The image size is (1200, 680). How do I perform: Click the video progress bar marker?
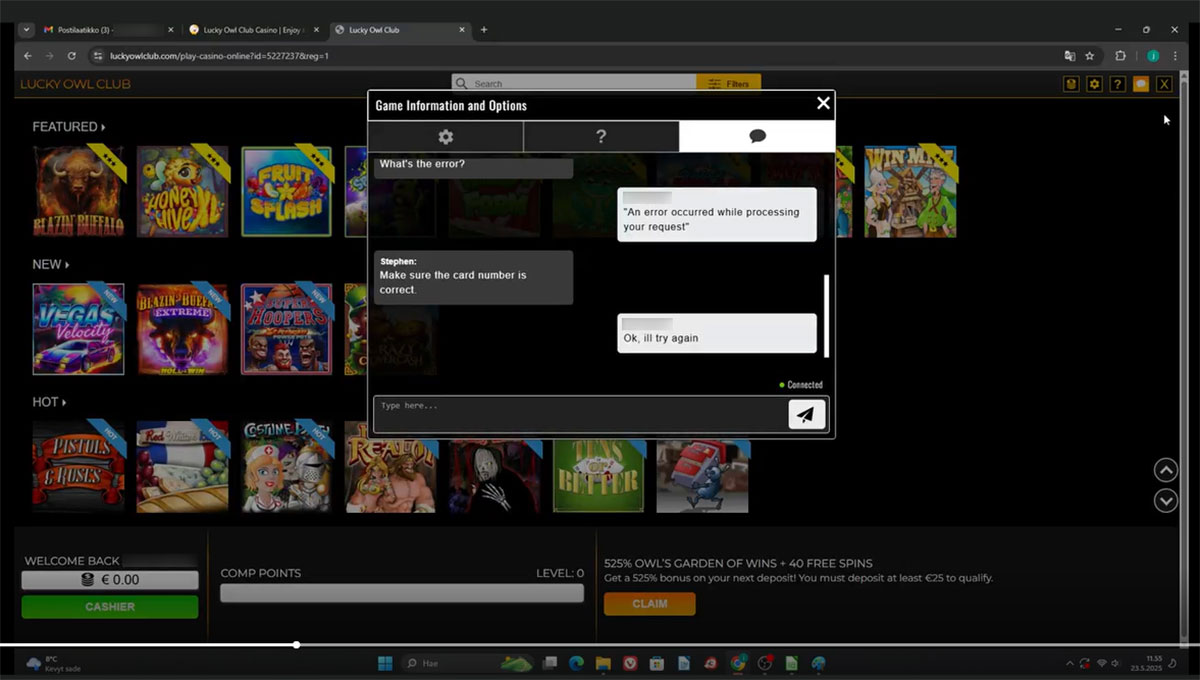(x=296, y=645)
